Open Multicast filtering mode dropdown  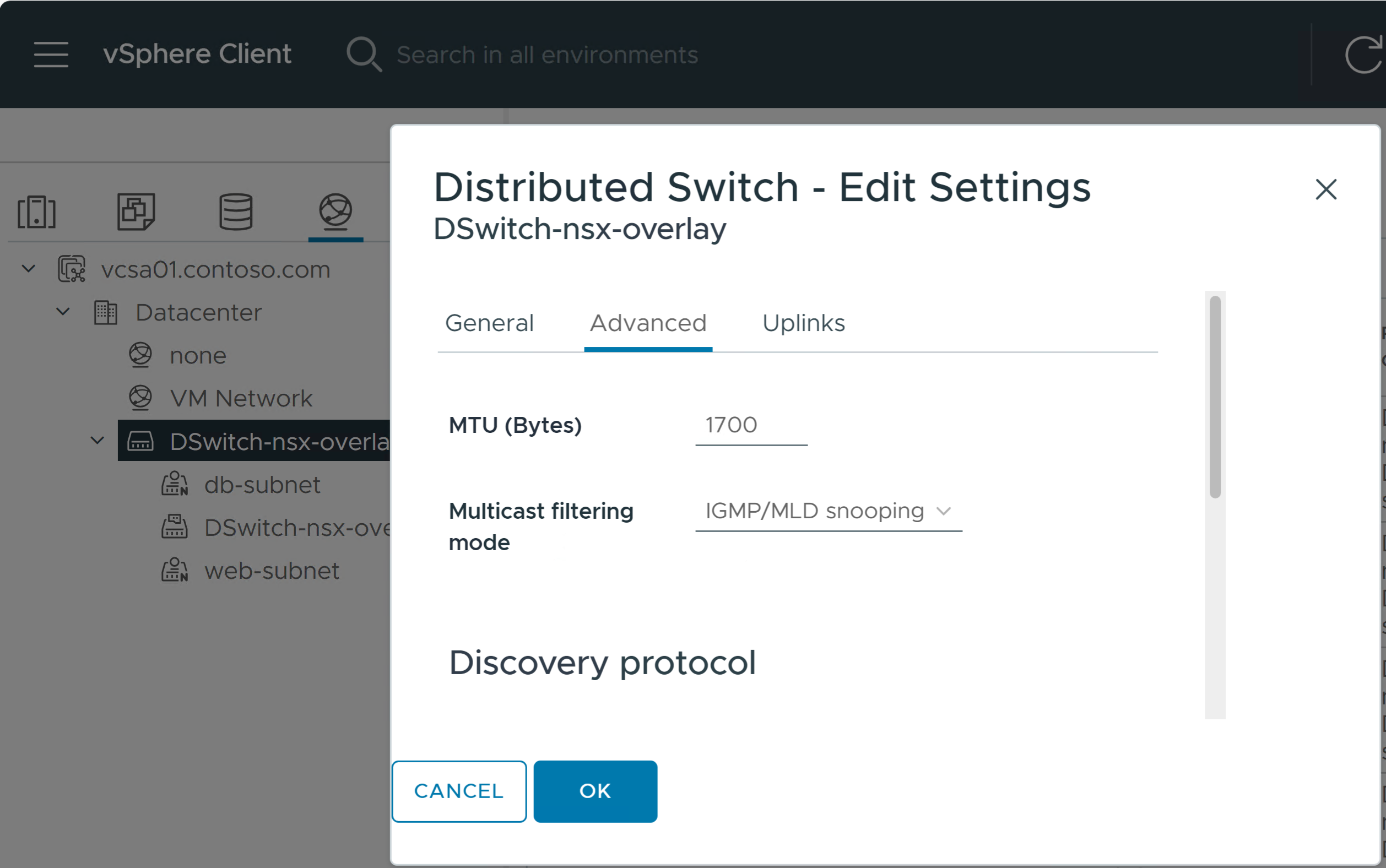point(828,511)
